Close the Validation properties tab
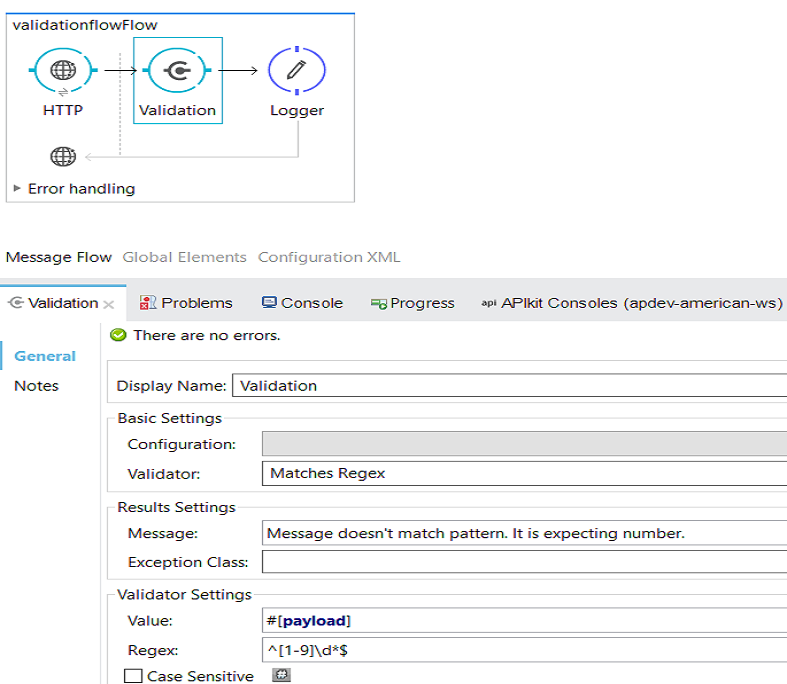The image size is (787, 684). [109, 304]
